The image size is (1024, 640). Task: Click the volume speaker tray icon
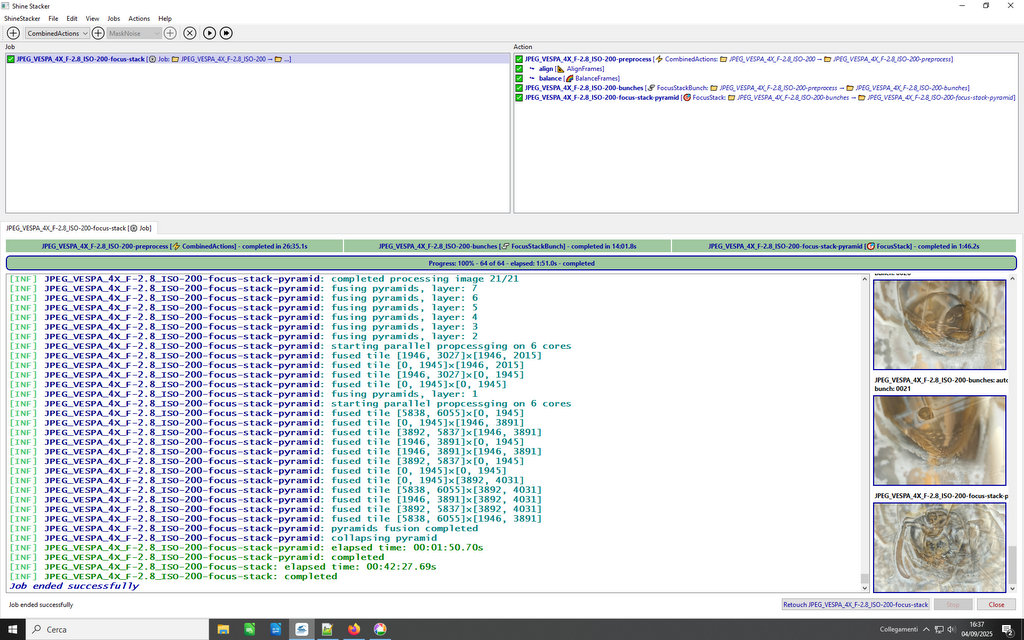(952, 630)
